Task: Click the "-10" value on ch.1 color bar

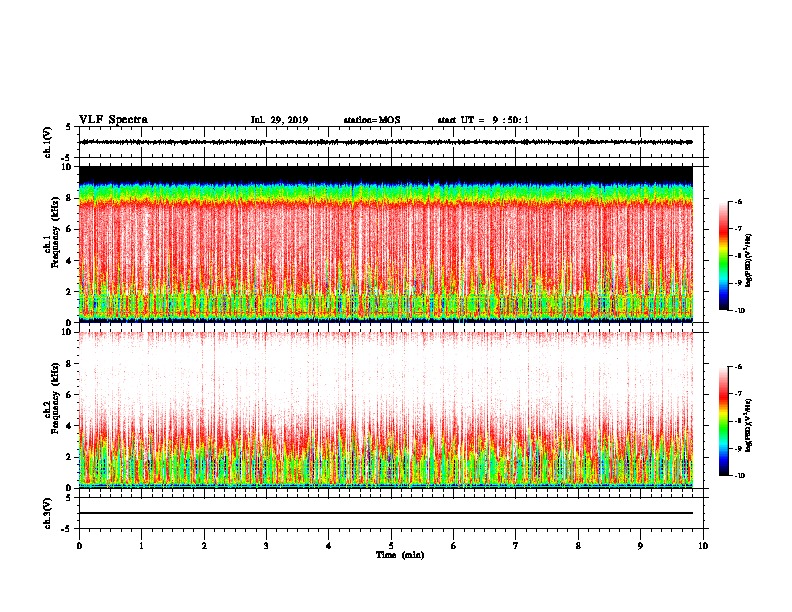Action: pos(740,311)
